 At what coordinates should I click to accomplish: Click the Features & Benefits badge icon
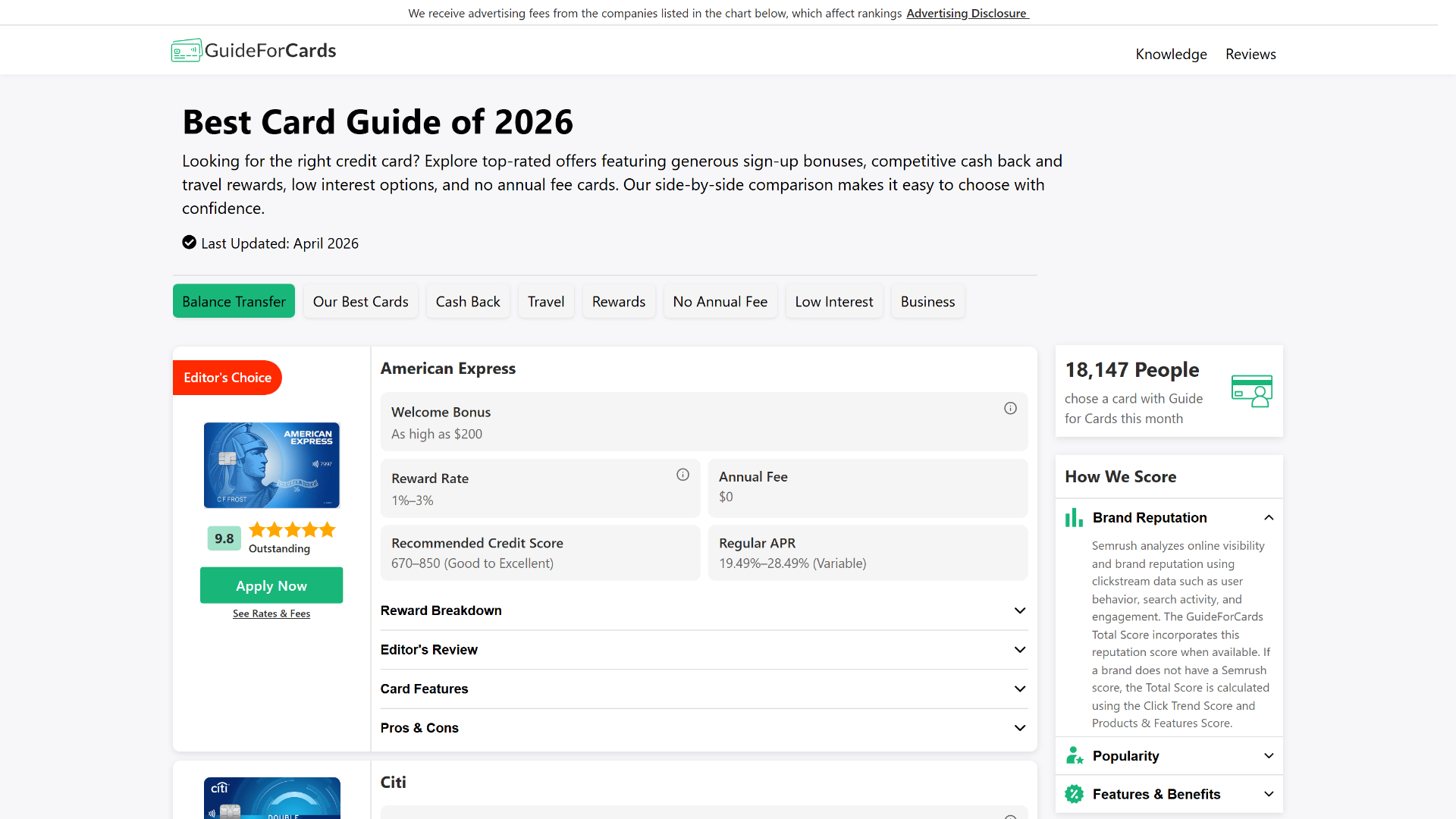pyautogui.click(x=1074, y=794)
